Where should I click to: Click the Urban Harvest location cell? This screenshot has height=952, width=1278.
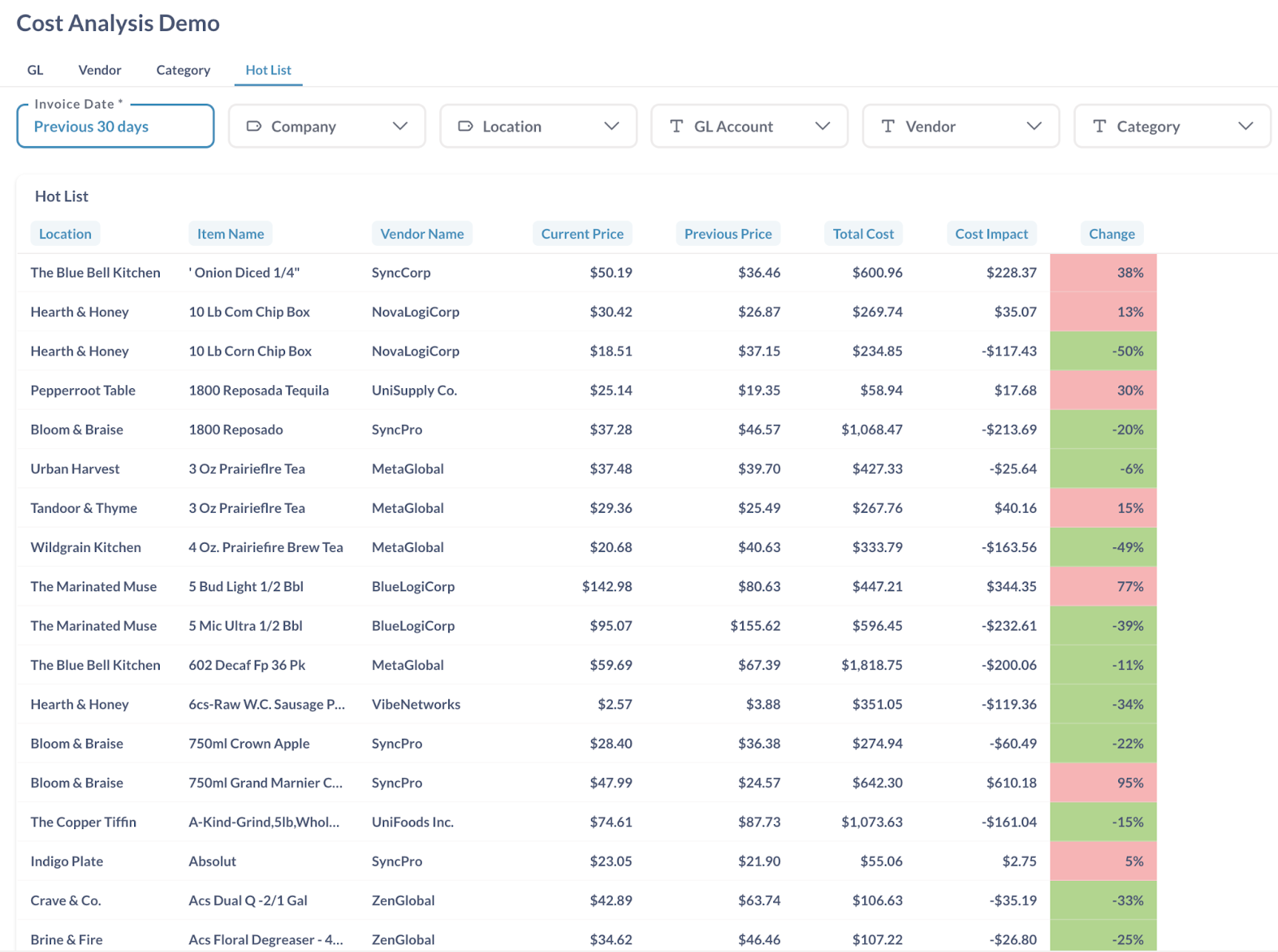tap(75, 469)
